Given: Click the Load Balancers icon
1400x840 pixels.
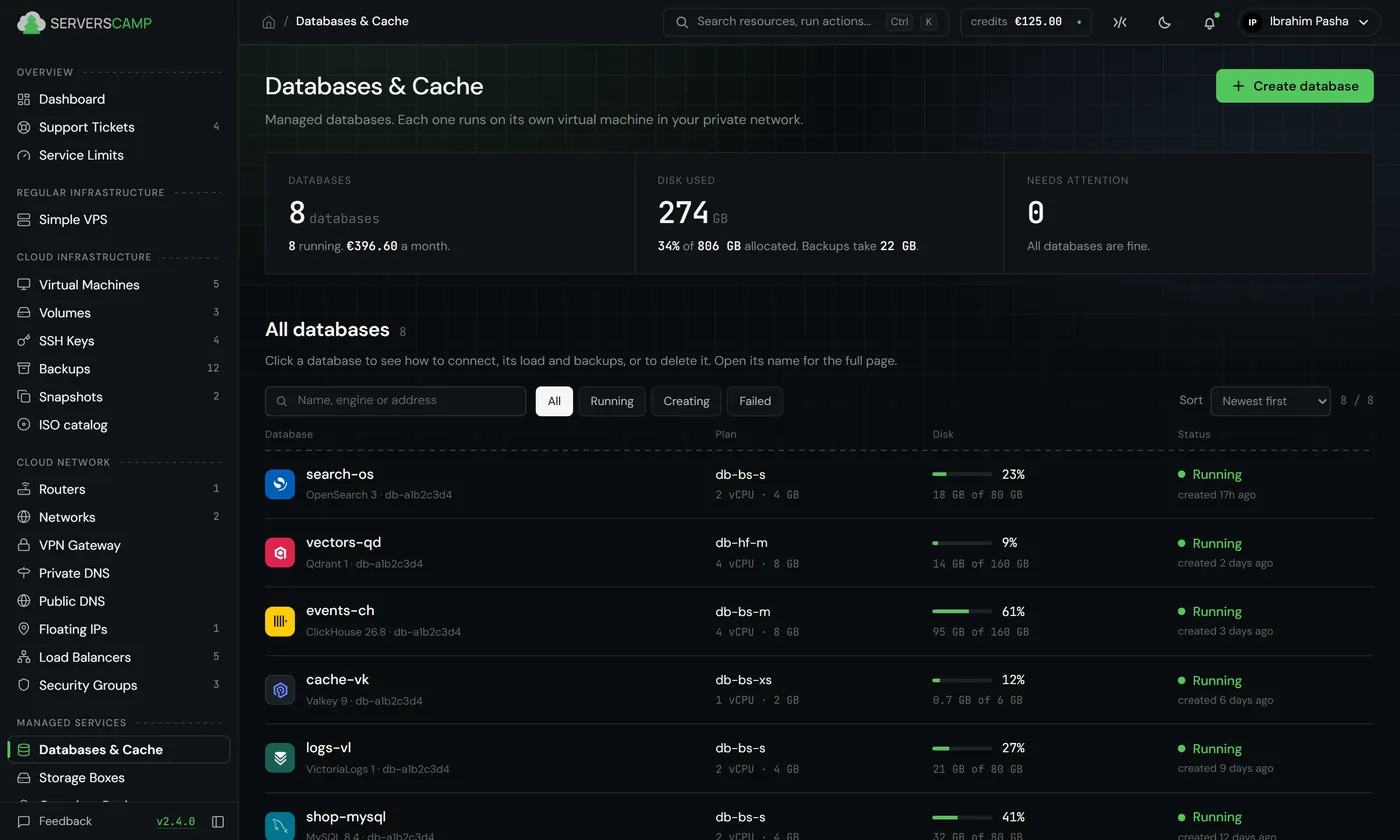Looking at the screenshot, I should click(24, 657).
